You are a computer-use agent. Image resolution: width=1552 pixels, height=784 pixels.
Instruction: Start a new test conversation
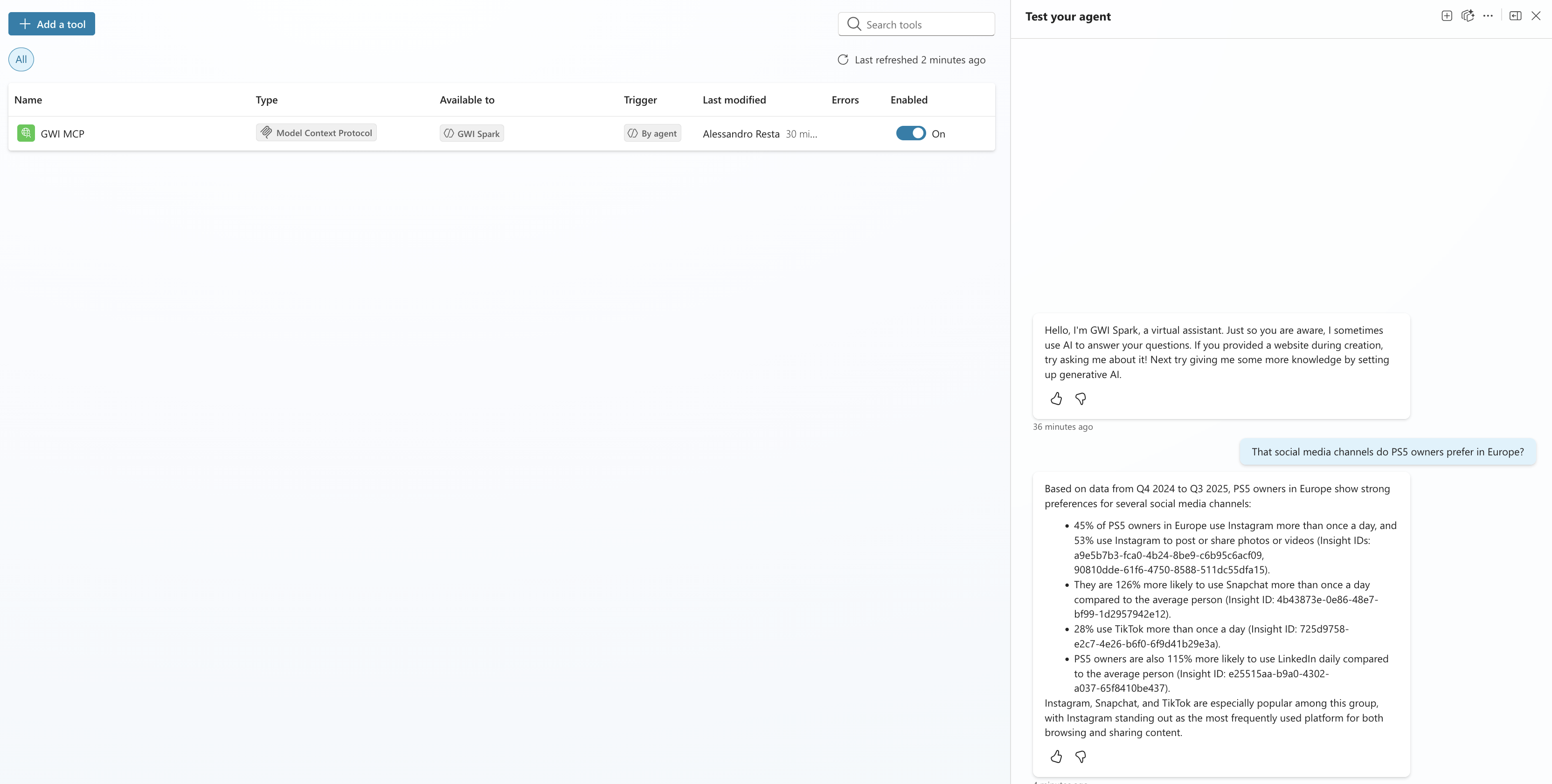1446,16
